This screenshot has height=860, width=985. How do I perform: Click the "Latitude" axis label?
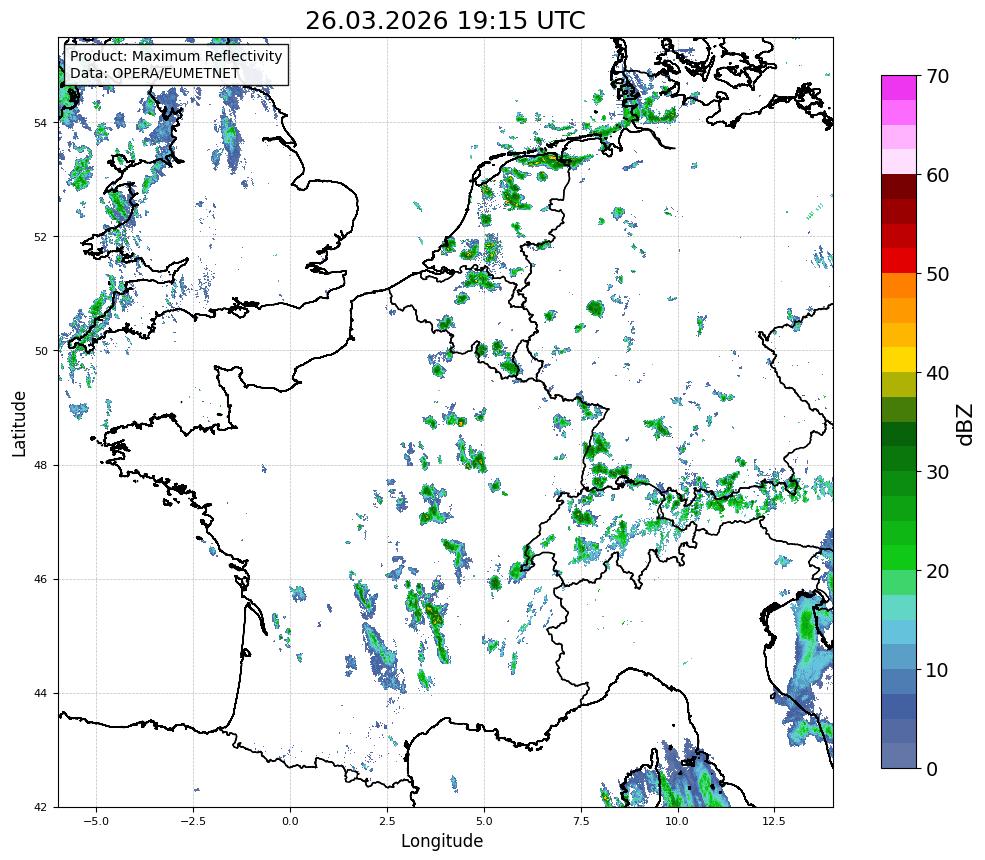click(x=19, y=423)
